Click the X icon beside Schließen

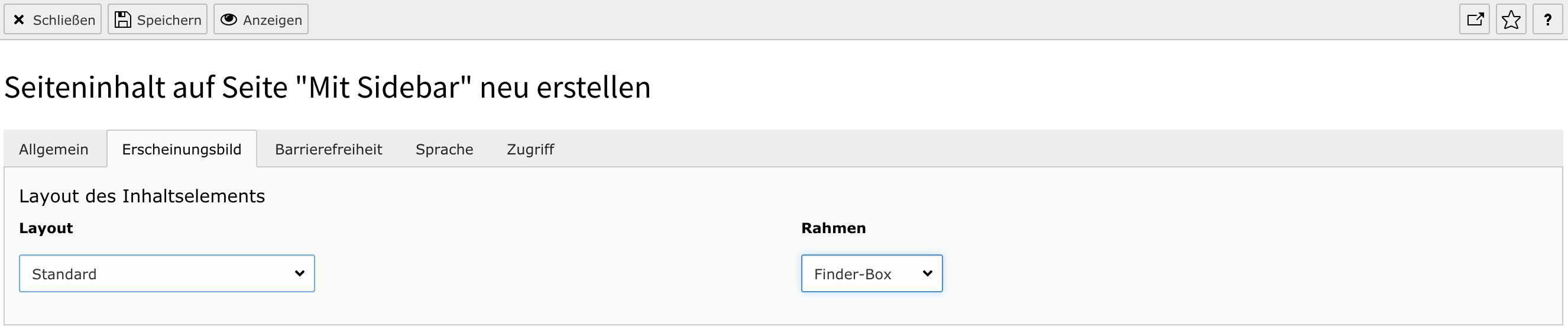(x=19, y=20)
